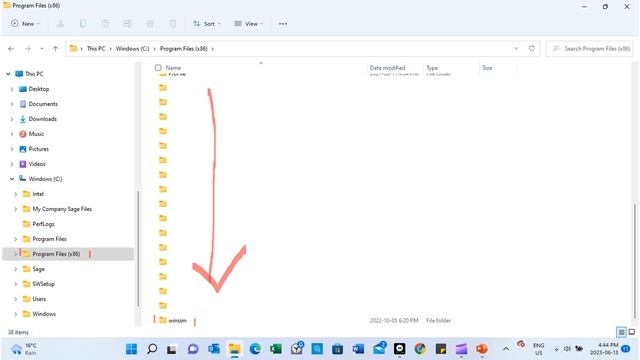Click the Copy icon in the toolbar
This screenshot has width=640, height=360.
point(83,24)
